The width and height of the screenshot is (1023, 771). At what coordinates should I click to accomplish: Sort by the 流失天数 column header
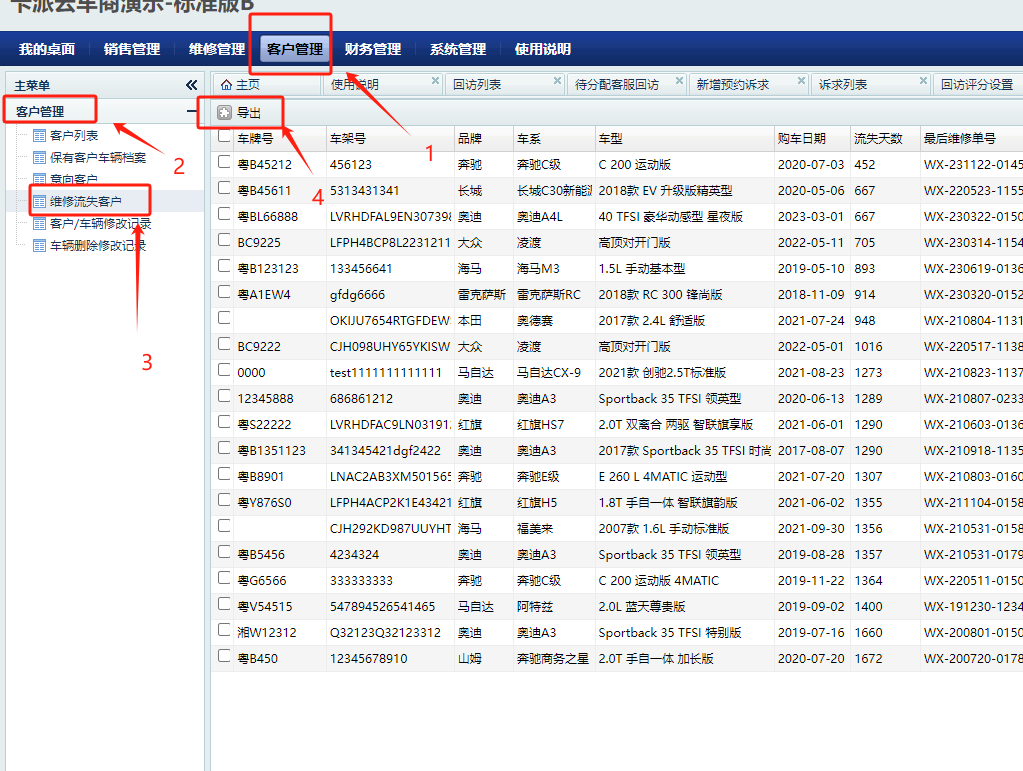[x=878, y=138]
